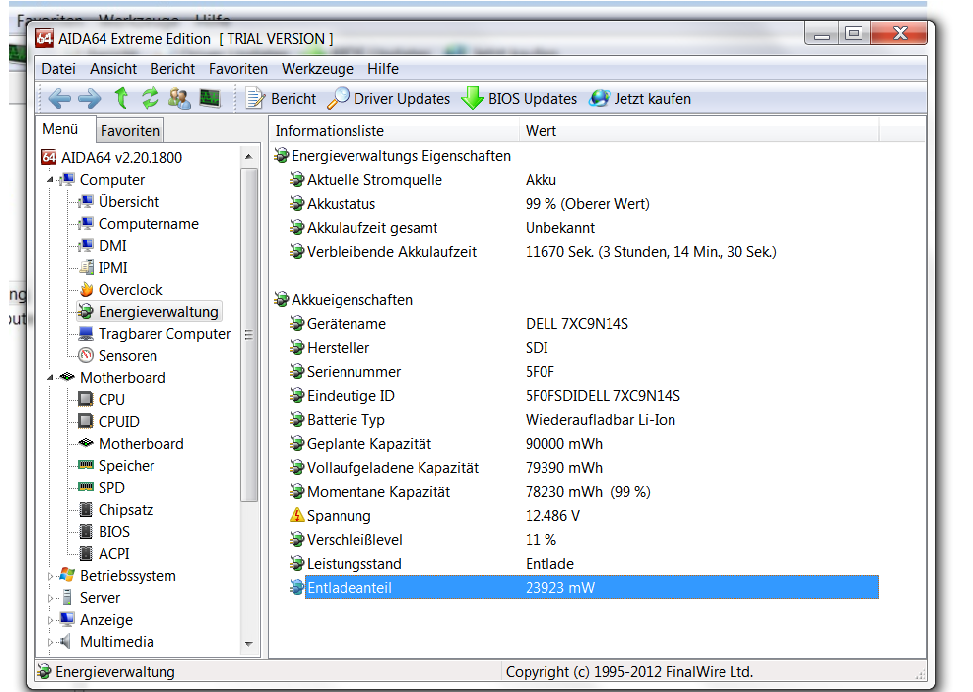Expand the Betriebssystem tree node
Image resolution: width=973 pixels, height=692 pixels.
tap(50, 576)
